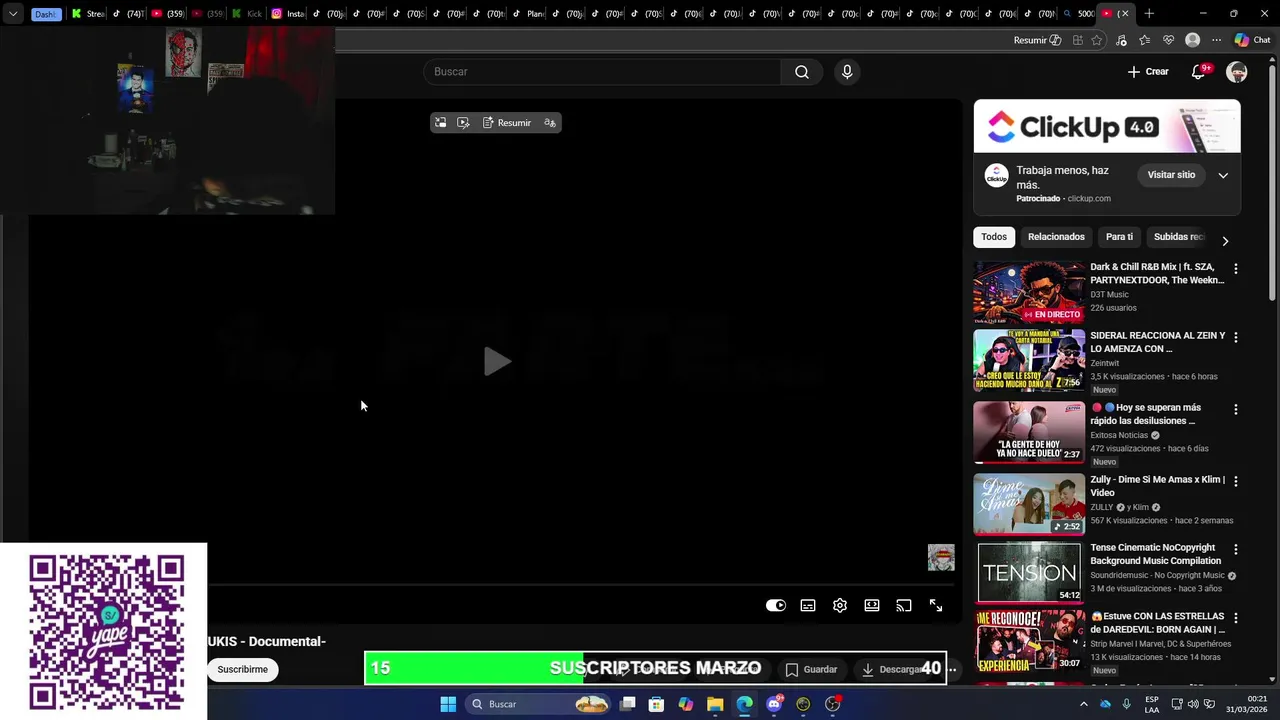1280x720 pixels.
Task: Open the media control music icon in browser toolbar
Action: coord(1121,40)
